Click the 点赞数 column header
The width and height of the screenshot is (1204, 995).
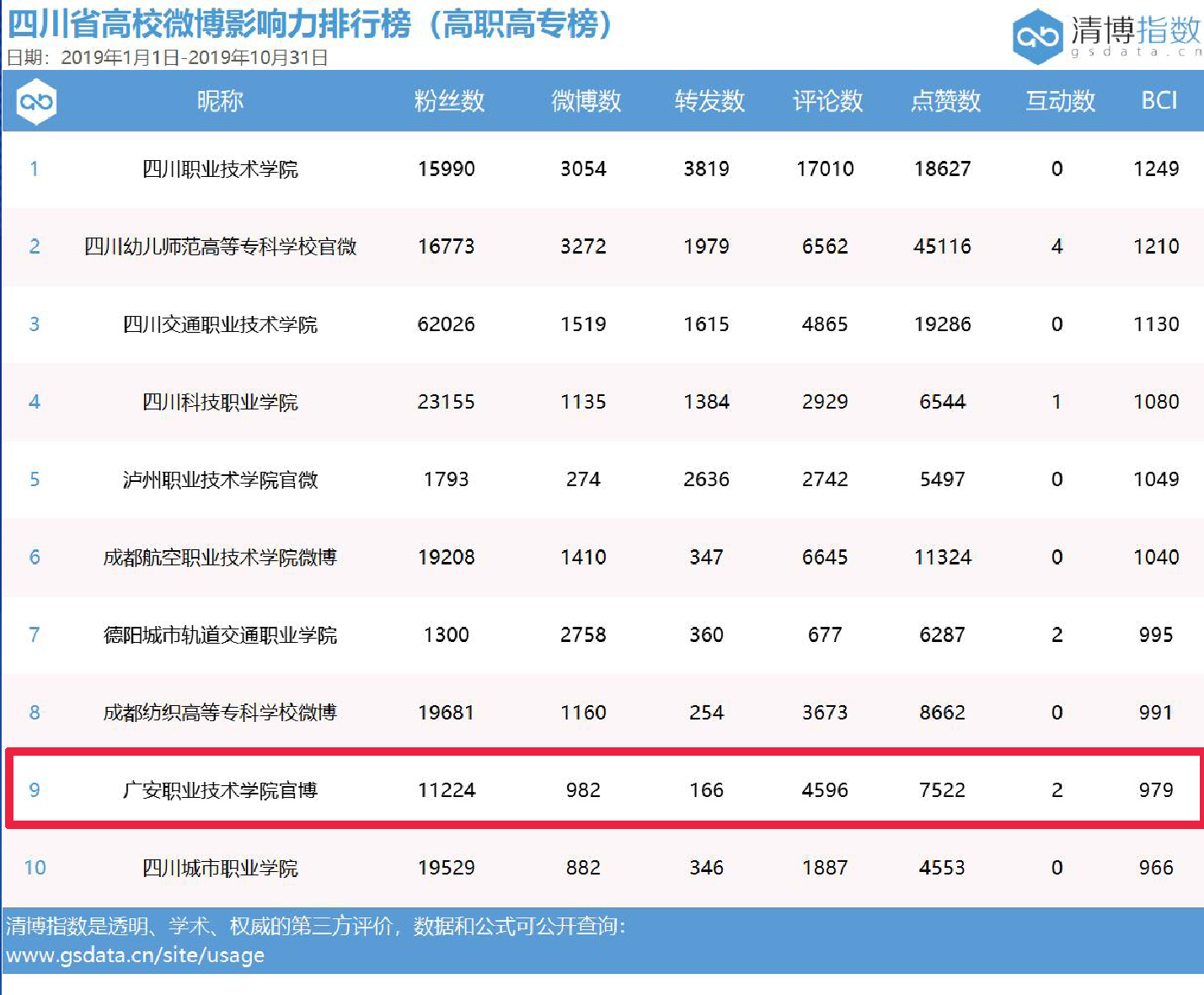(x=945, y=101)
